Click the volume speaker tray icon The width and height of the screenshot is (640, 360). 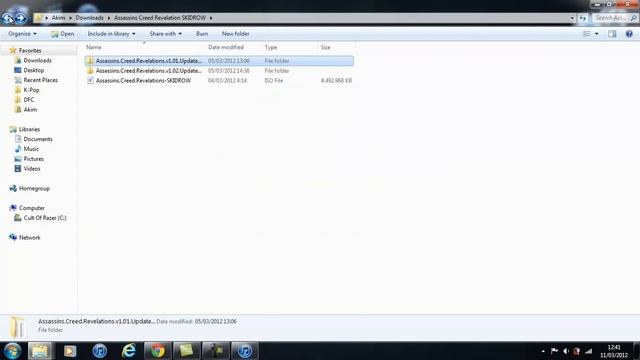566,351
